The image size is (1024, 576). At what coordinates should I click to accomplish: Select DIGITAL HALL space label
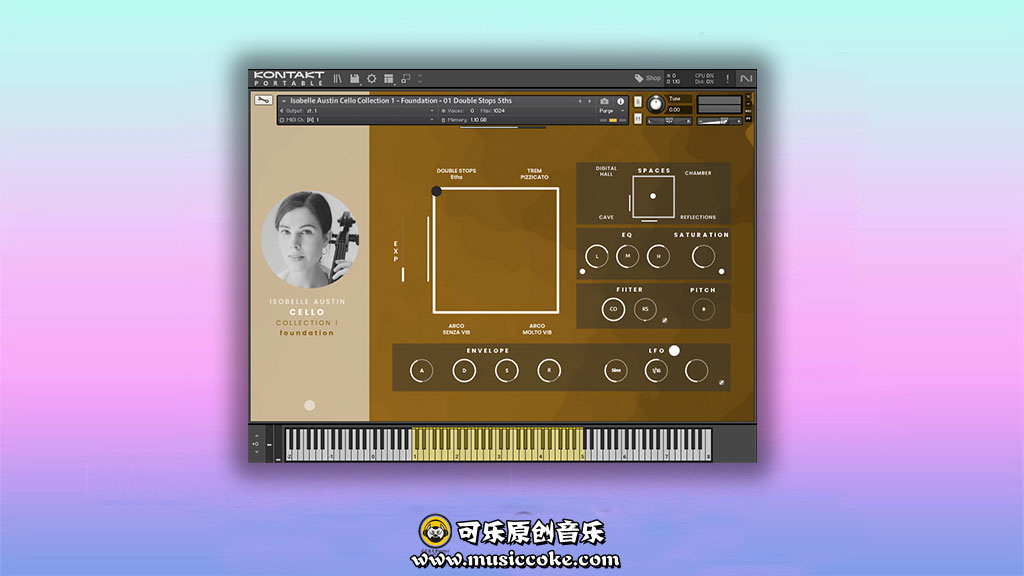[606, 171]
